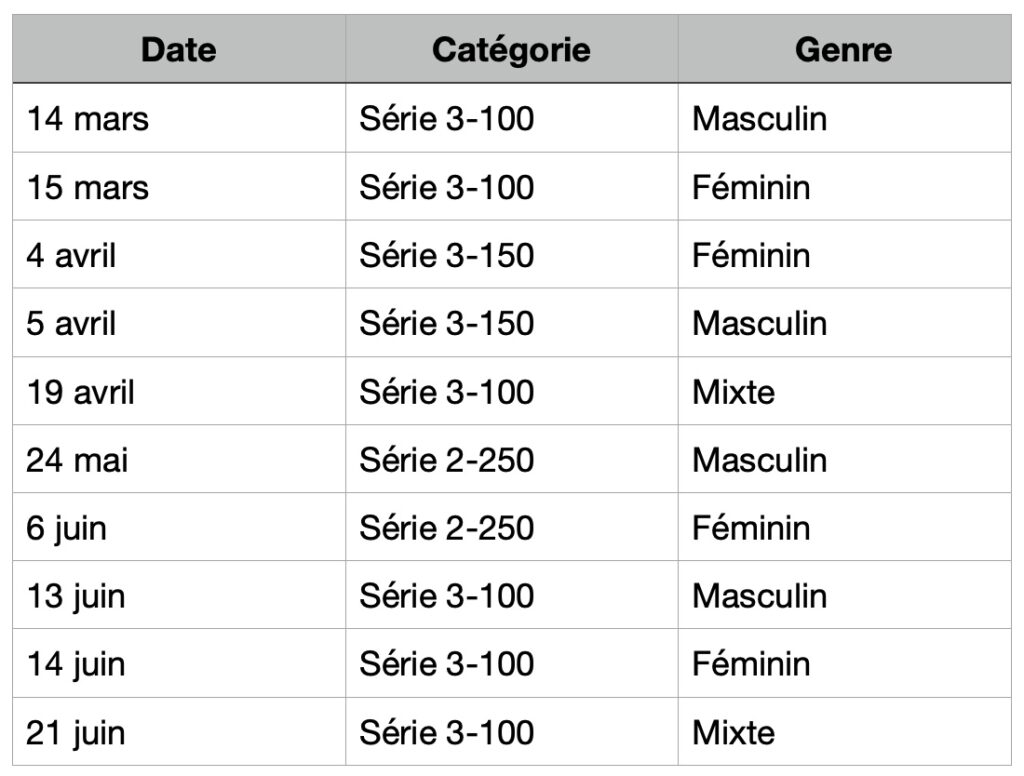This screenshot has height=776, width=1024.
Task: Click the 4 avril cell
Action: click(x=72, y=255)
